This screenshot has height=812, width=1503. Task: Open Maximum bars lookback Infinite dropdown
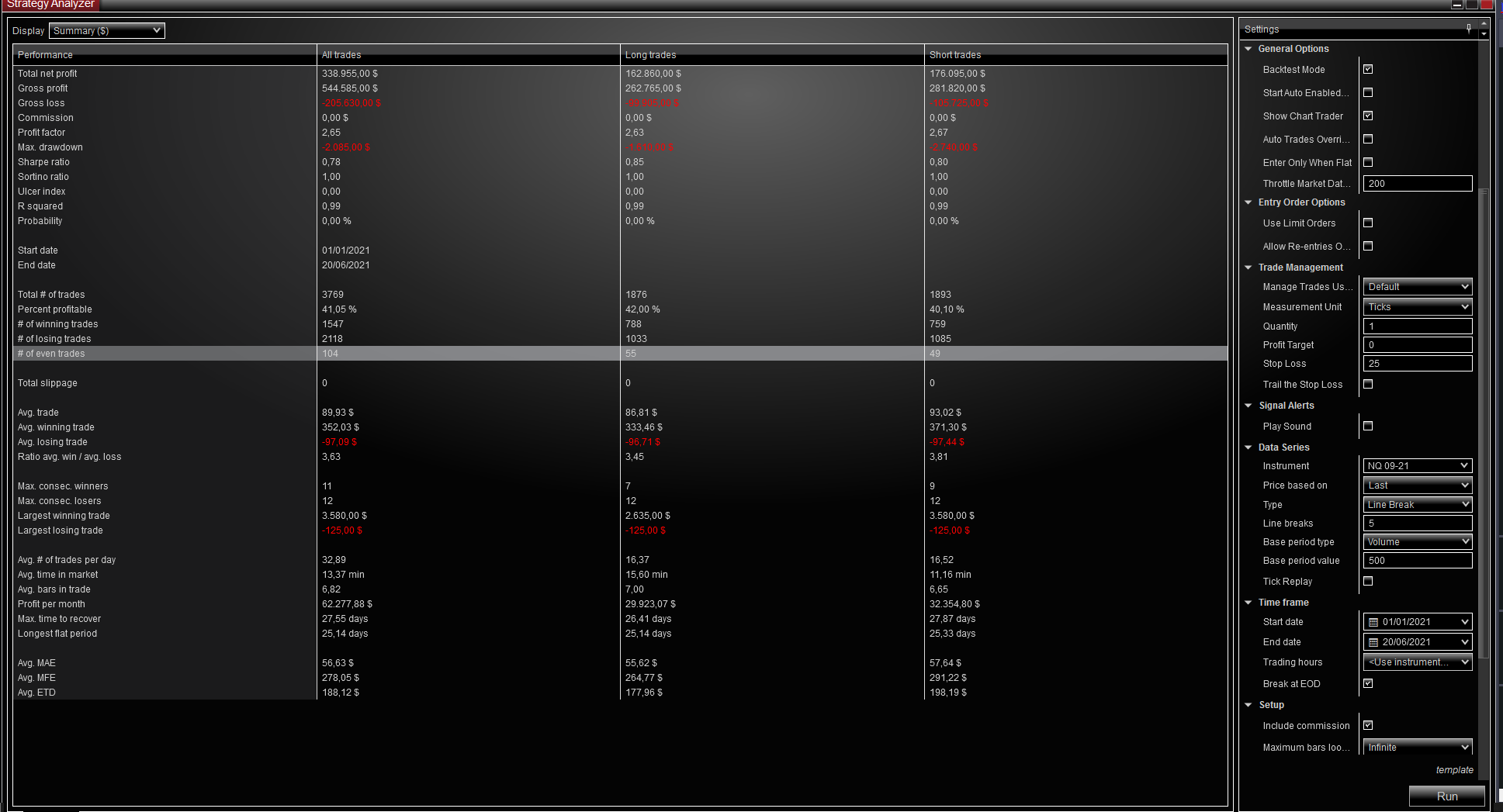pyautogui.click(x=1418, y=748)
